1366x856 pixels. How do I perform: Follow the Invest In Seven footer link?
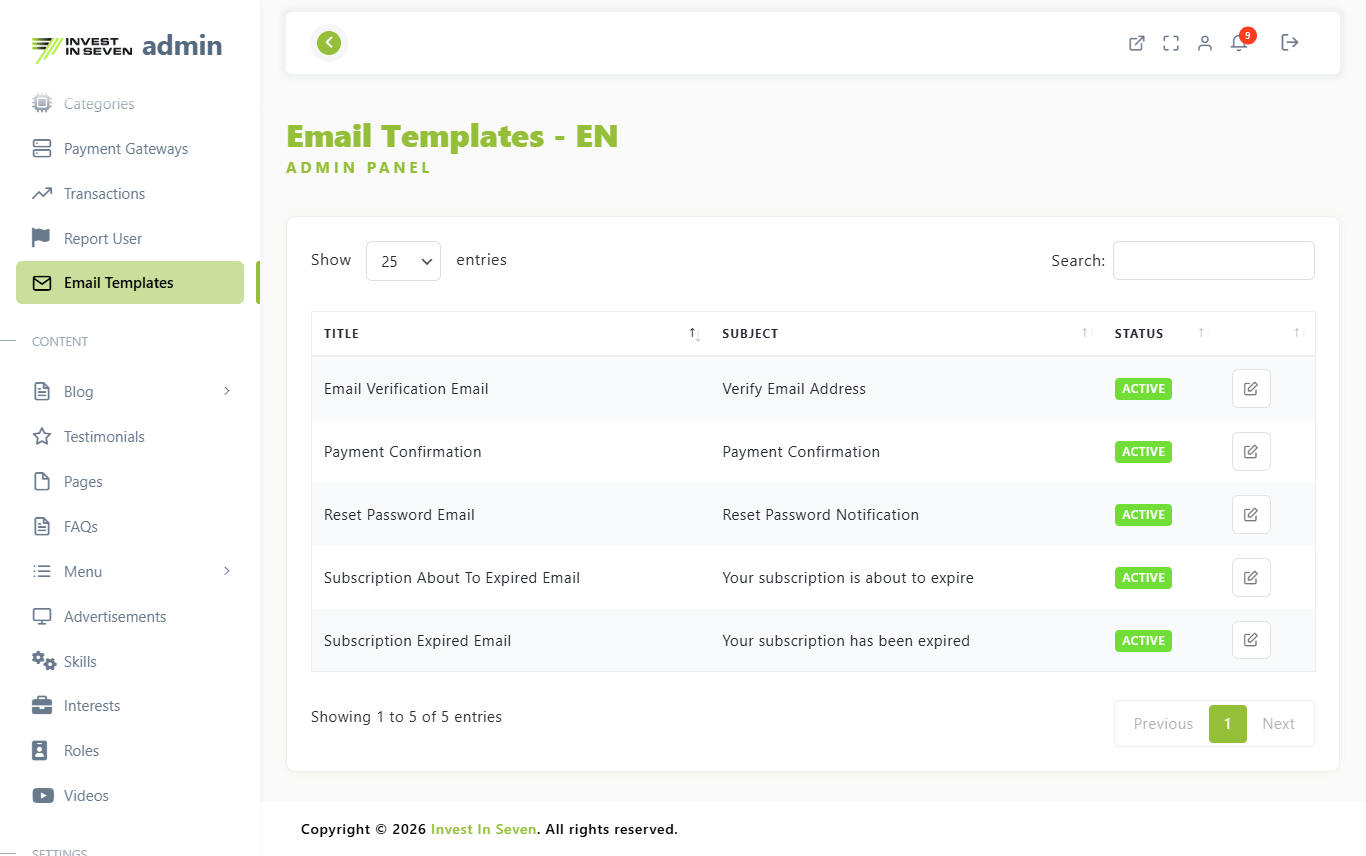point(483,829)
